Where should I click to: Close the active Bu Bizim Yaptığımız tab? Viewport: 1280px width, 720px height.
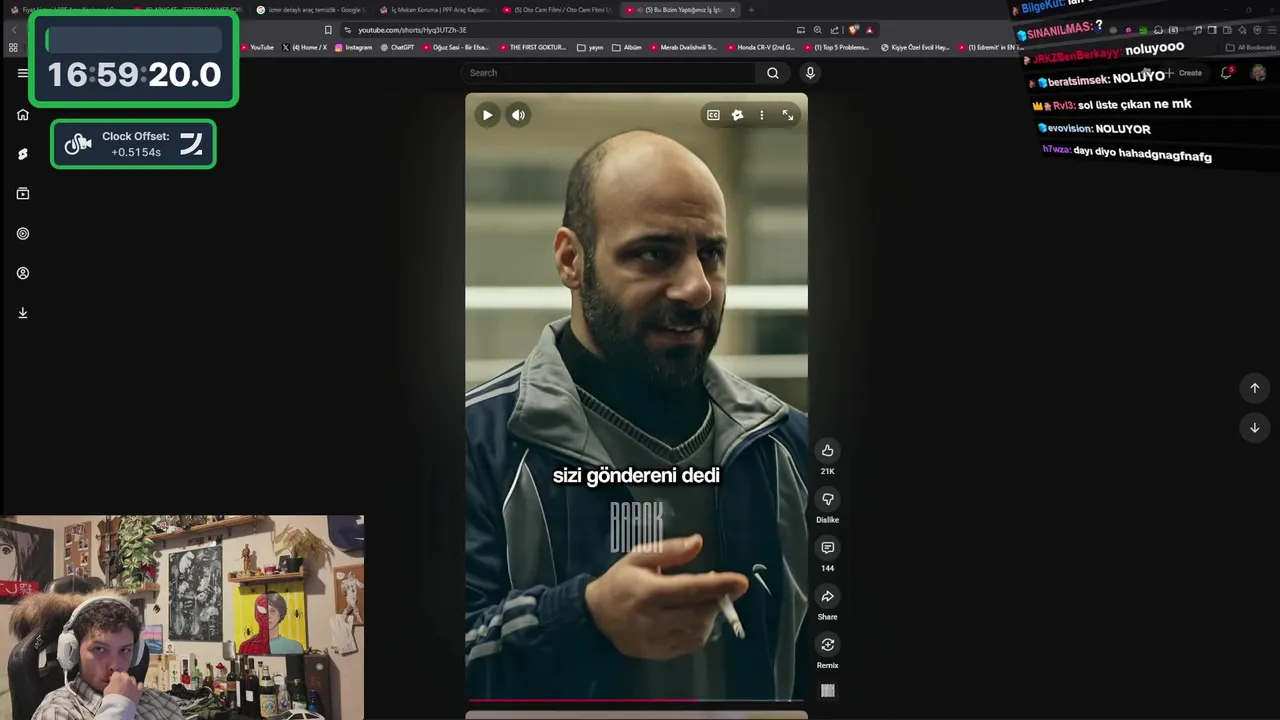click(x=733, y=10)
